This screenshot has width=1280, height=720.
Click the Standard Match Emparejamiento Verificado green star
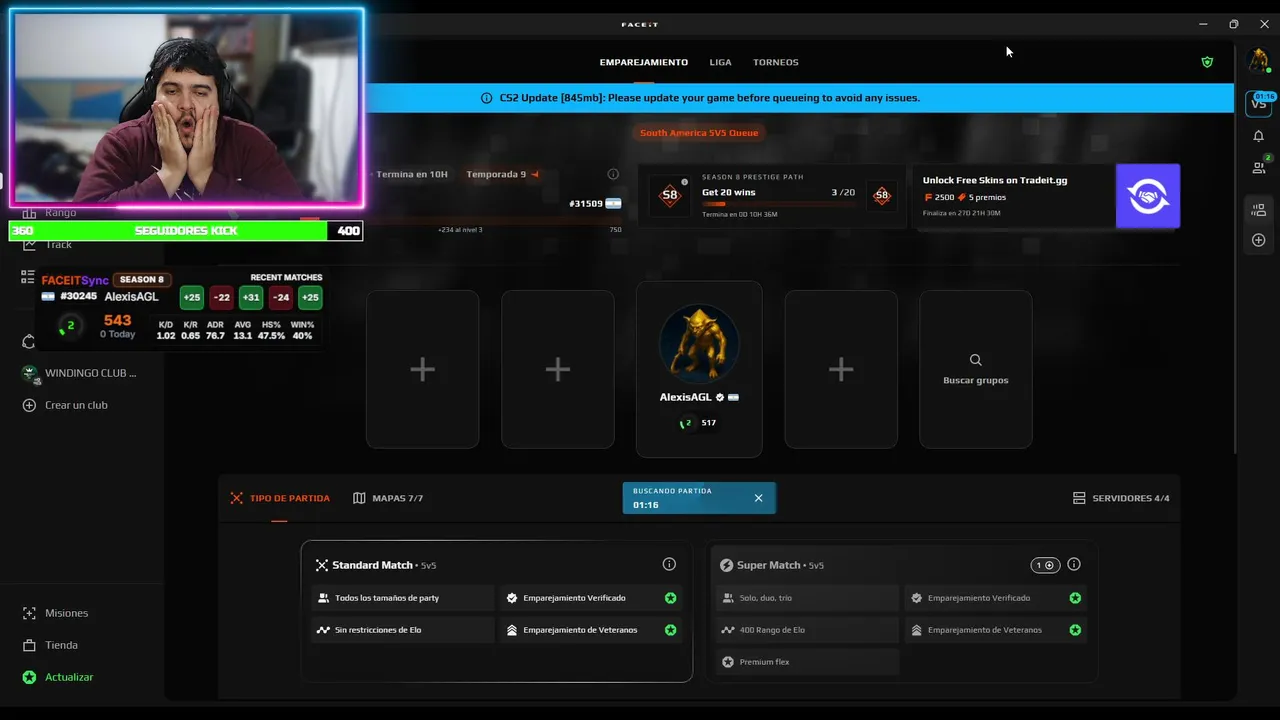click(x=670, y=598)
